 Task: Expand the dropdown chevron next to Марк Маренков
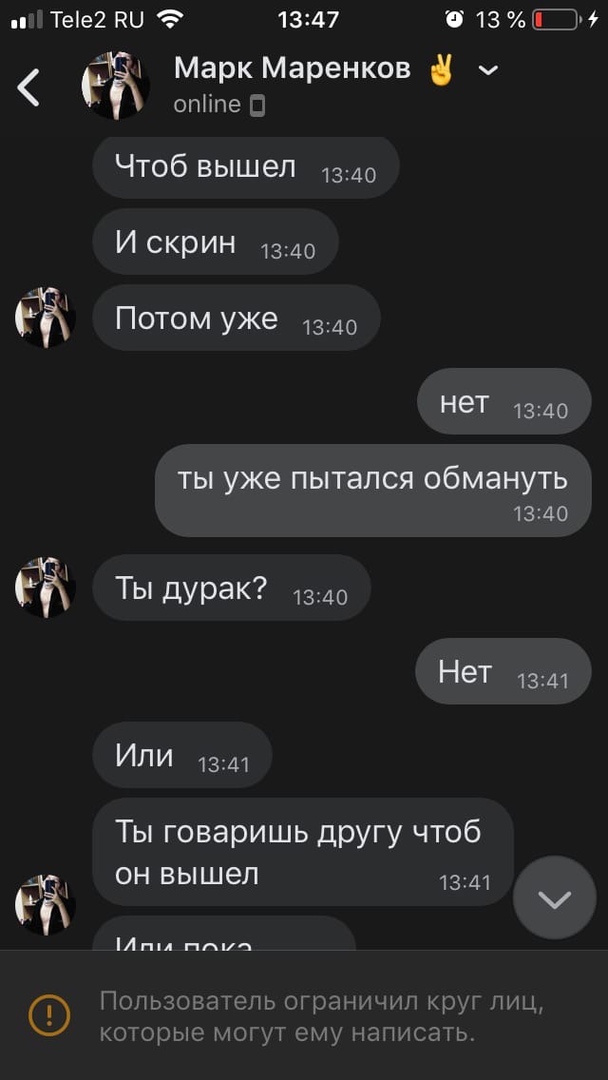pos(488,70)
